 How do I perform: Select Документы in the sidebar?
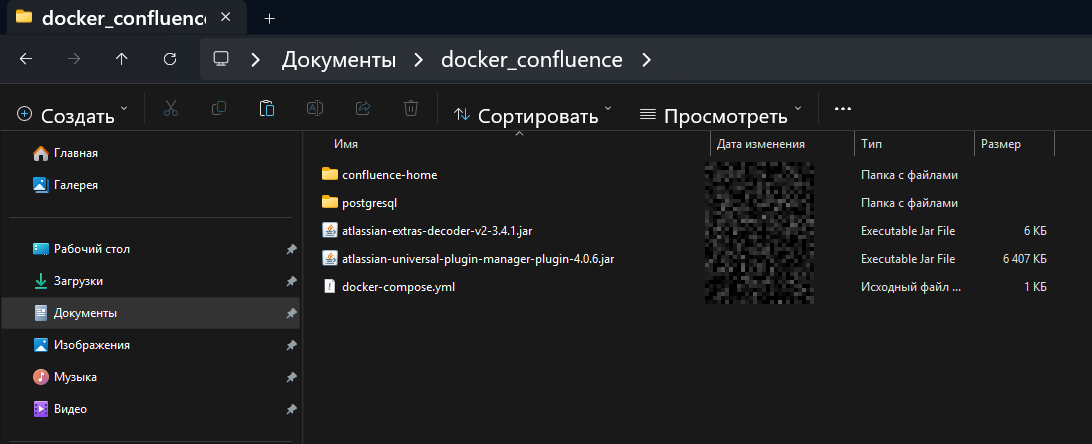[151, 313]
